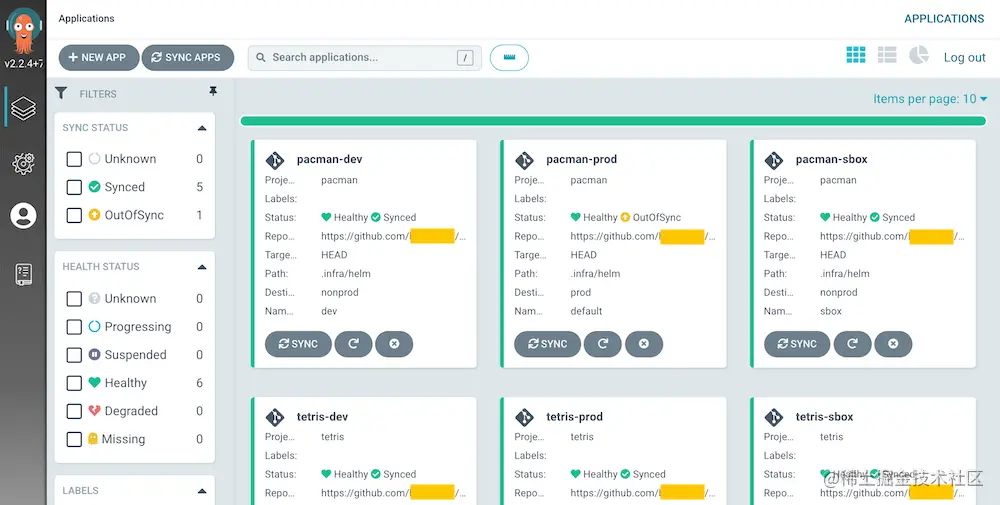1000x505 pixels.
Task: Collapse the Health Status section
Action: (202, 267)
